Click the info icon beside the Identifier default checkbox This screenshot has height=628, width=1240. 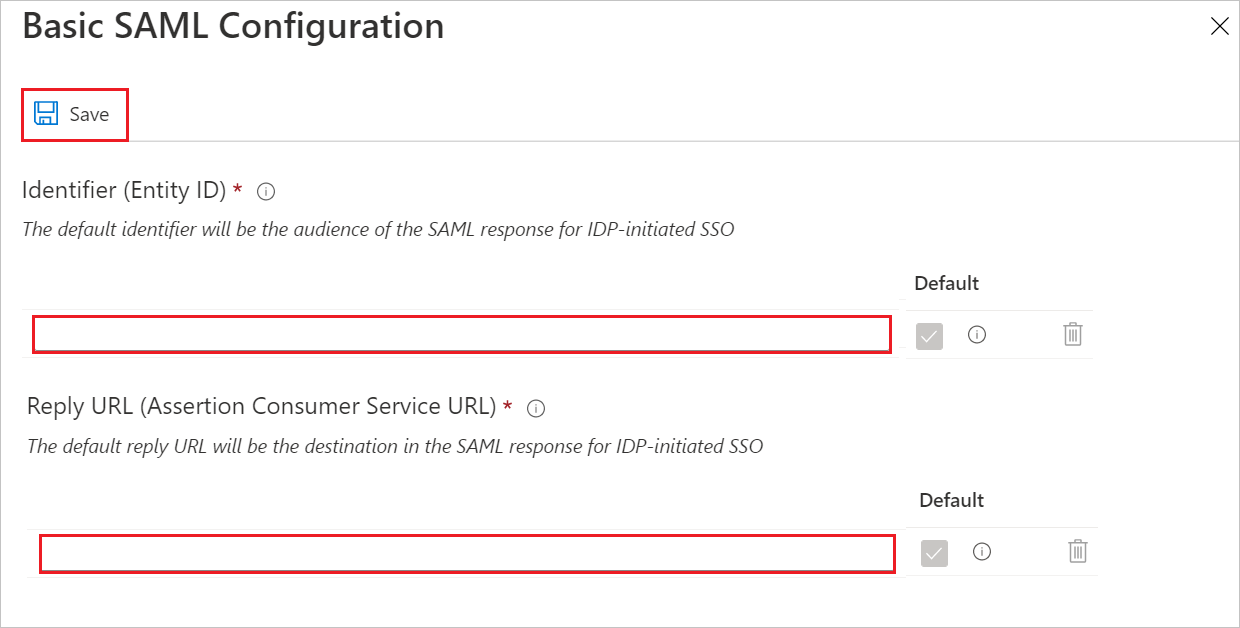click(x=976, y=335)
